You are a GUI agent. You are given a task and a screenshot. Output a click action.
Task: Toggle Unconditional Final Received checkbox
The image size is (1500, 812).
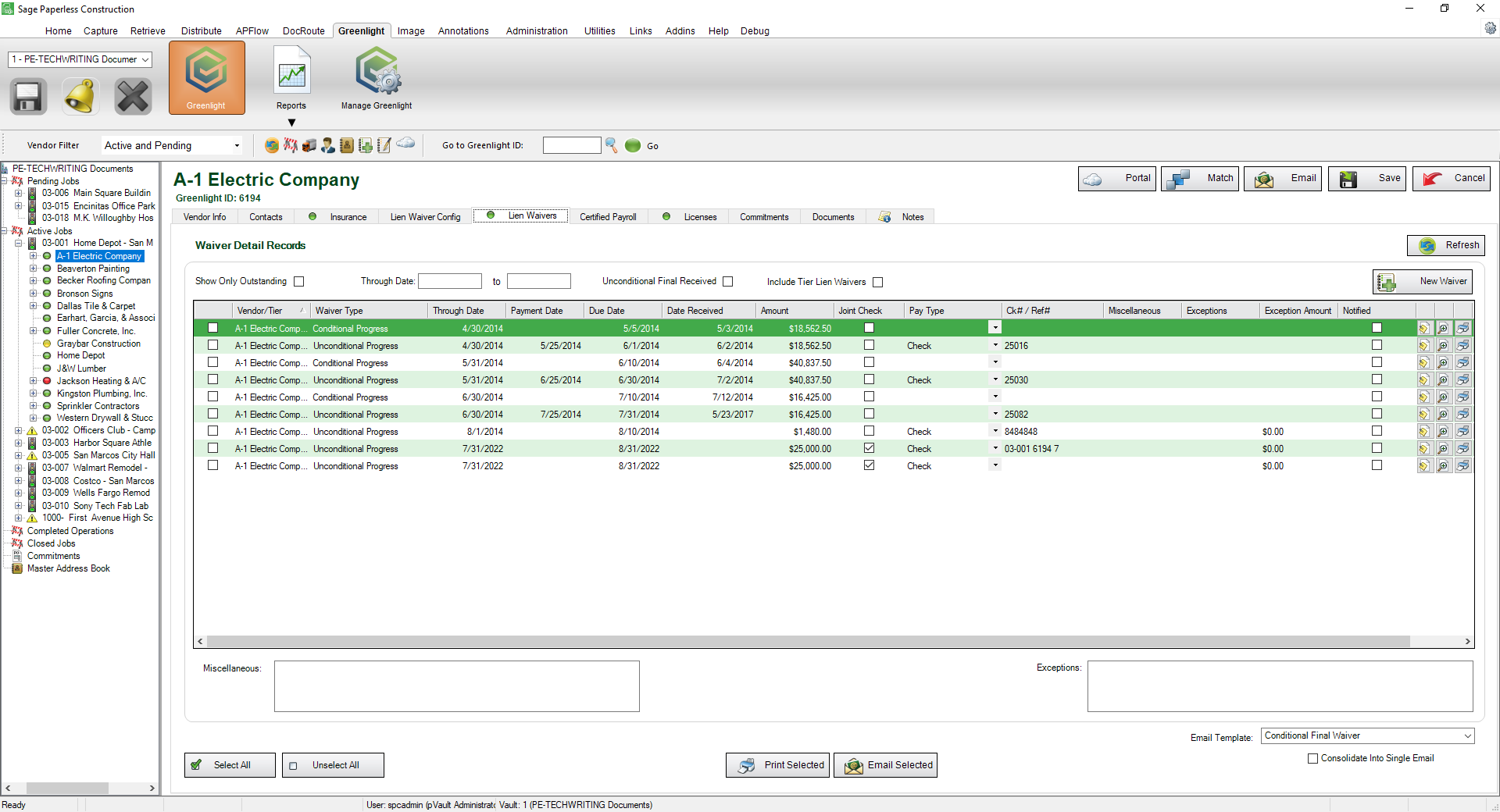pos(728,282)
